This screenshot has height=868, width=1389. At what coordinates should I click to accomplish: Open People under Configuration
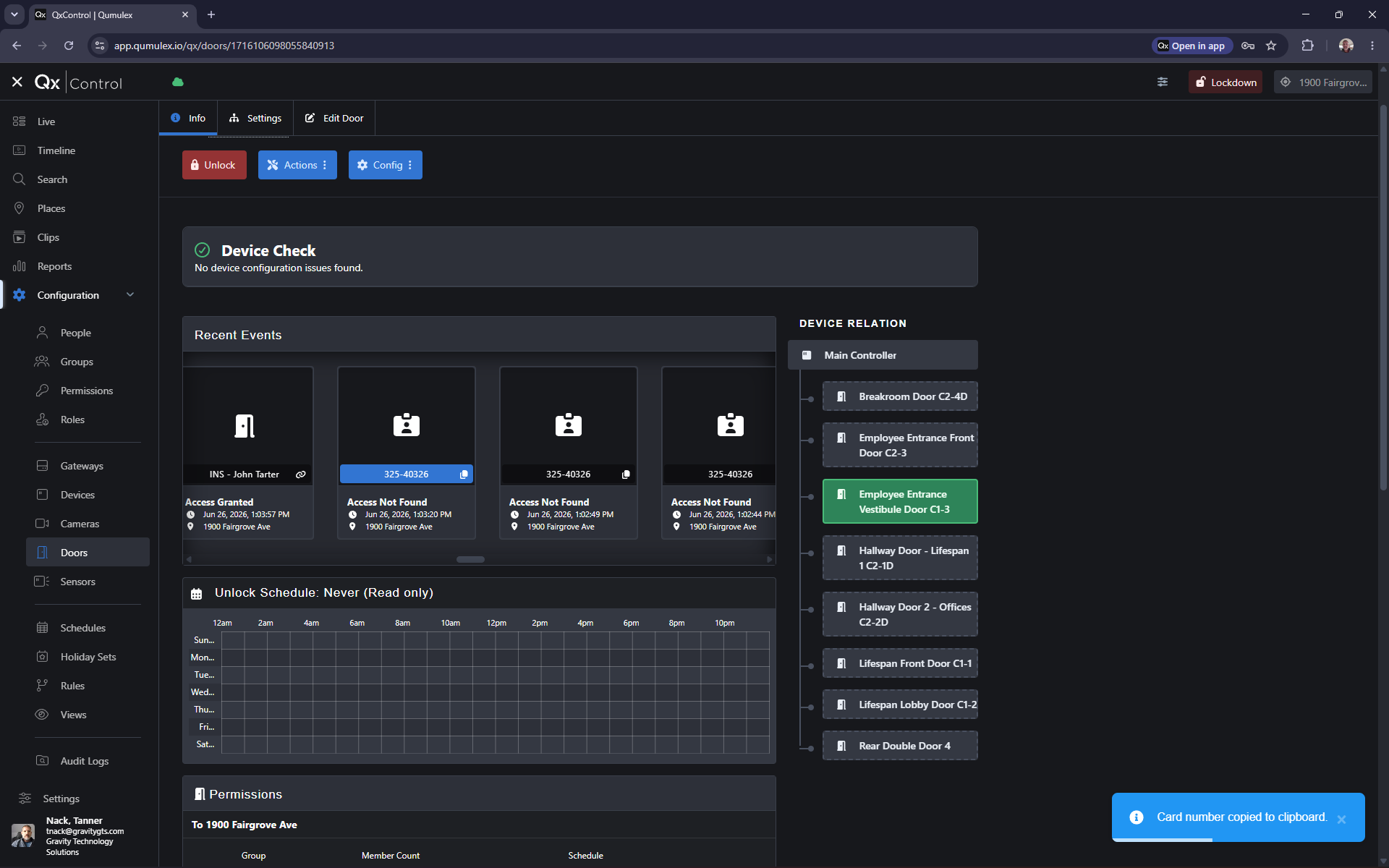75,333
